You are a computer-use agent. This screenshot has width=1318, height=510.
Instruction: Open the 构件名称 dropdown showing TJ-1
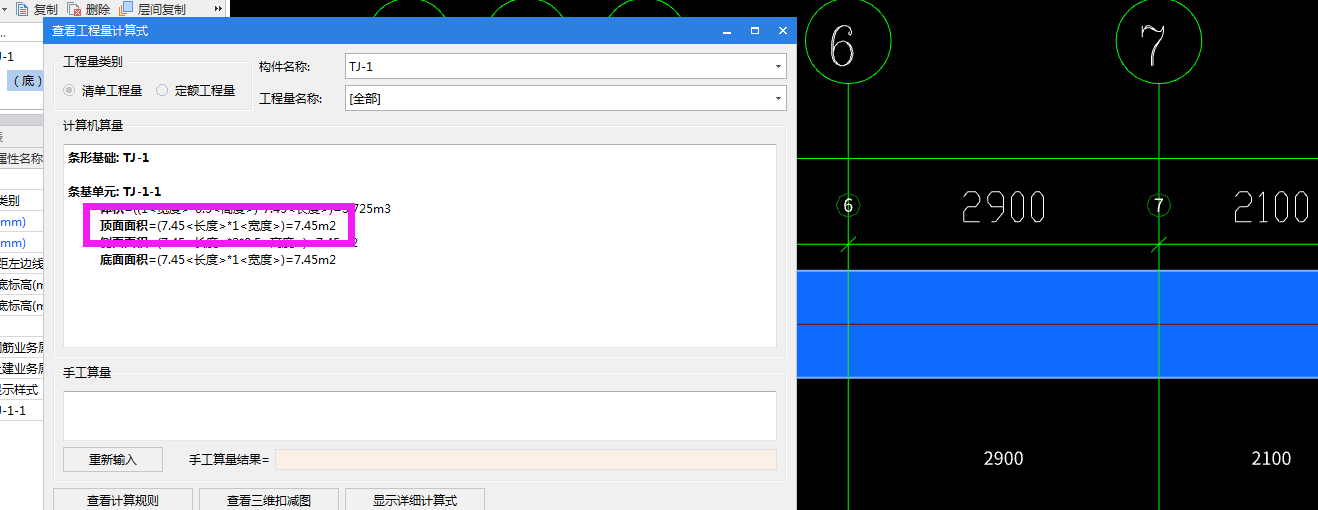pyautogui.click(x=778, y=67)
